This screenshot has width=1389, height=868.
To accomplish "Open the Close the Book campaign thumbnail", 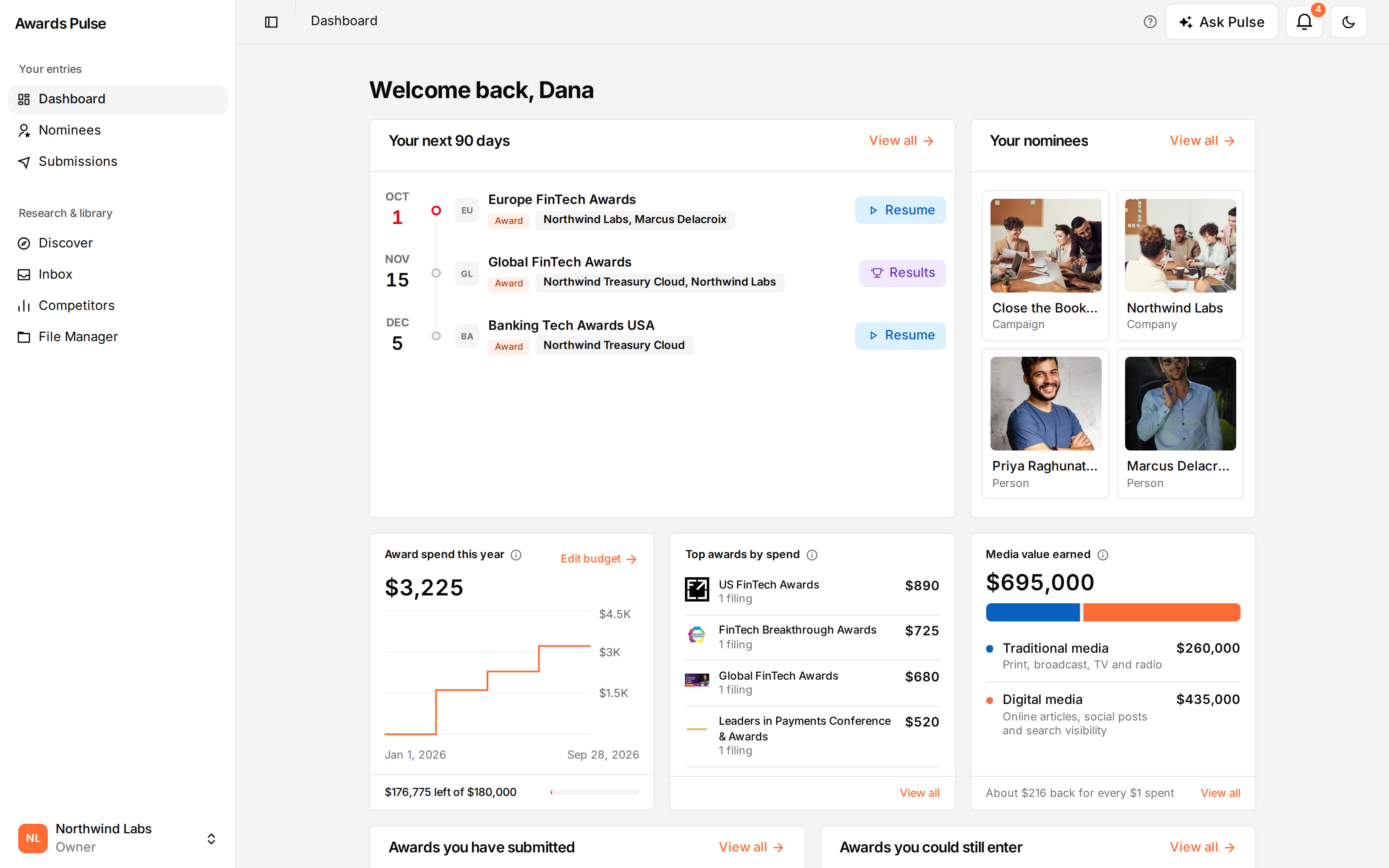I will pyautogui.click(x=1045, y=245).
